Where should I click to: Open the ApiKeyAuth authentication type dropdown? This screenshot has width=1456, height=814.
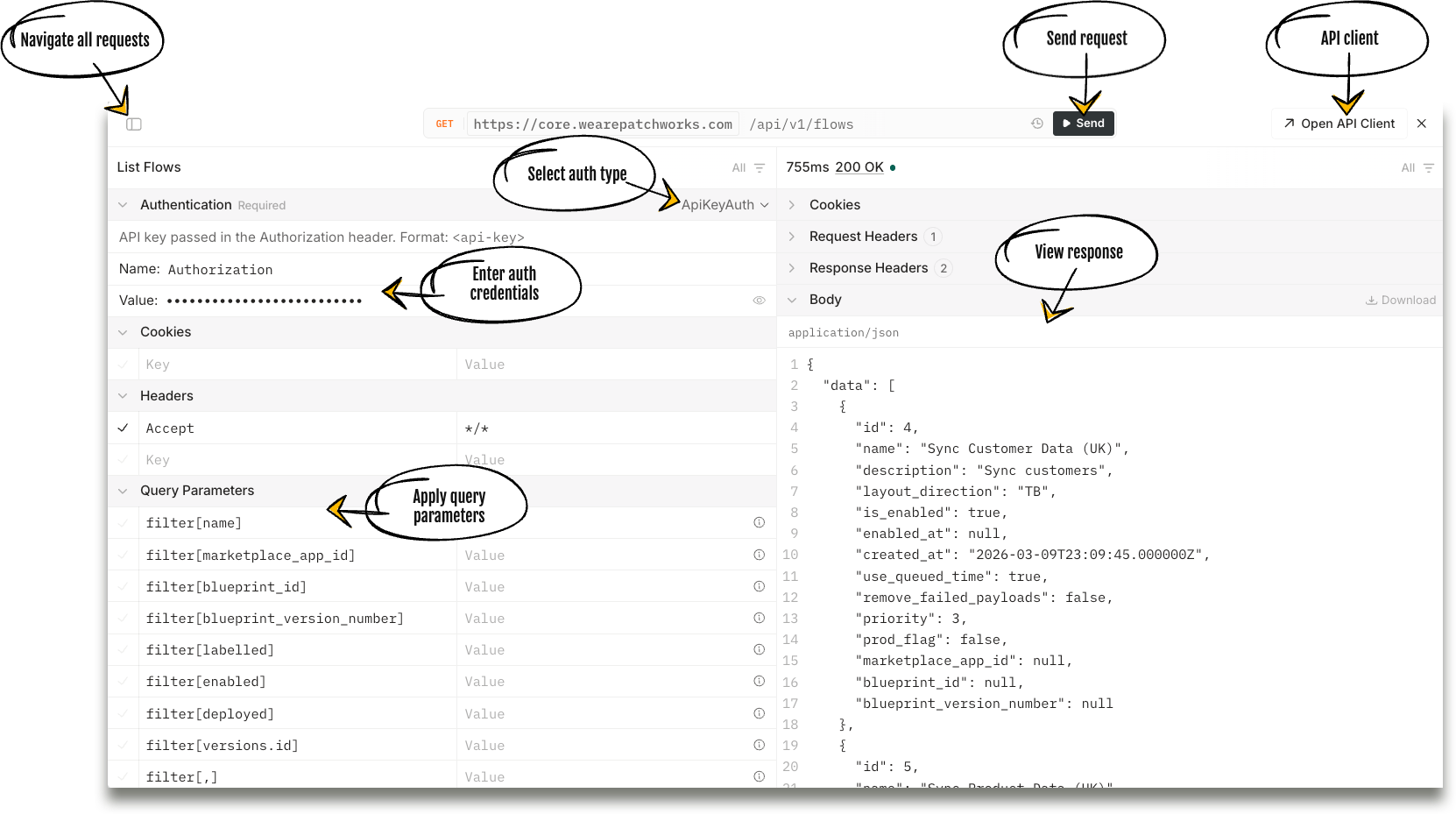click(x=724, y=205)
